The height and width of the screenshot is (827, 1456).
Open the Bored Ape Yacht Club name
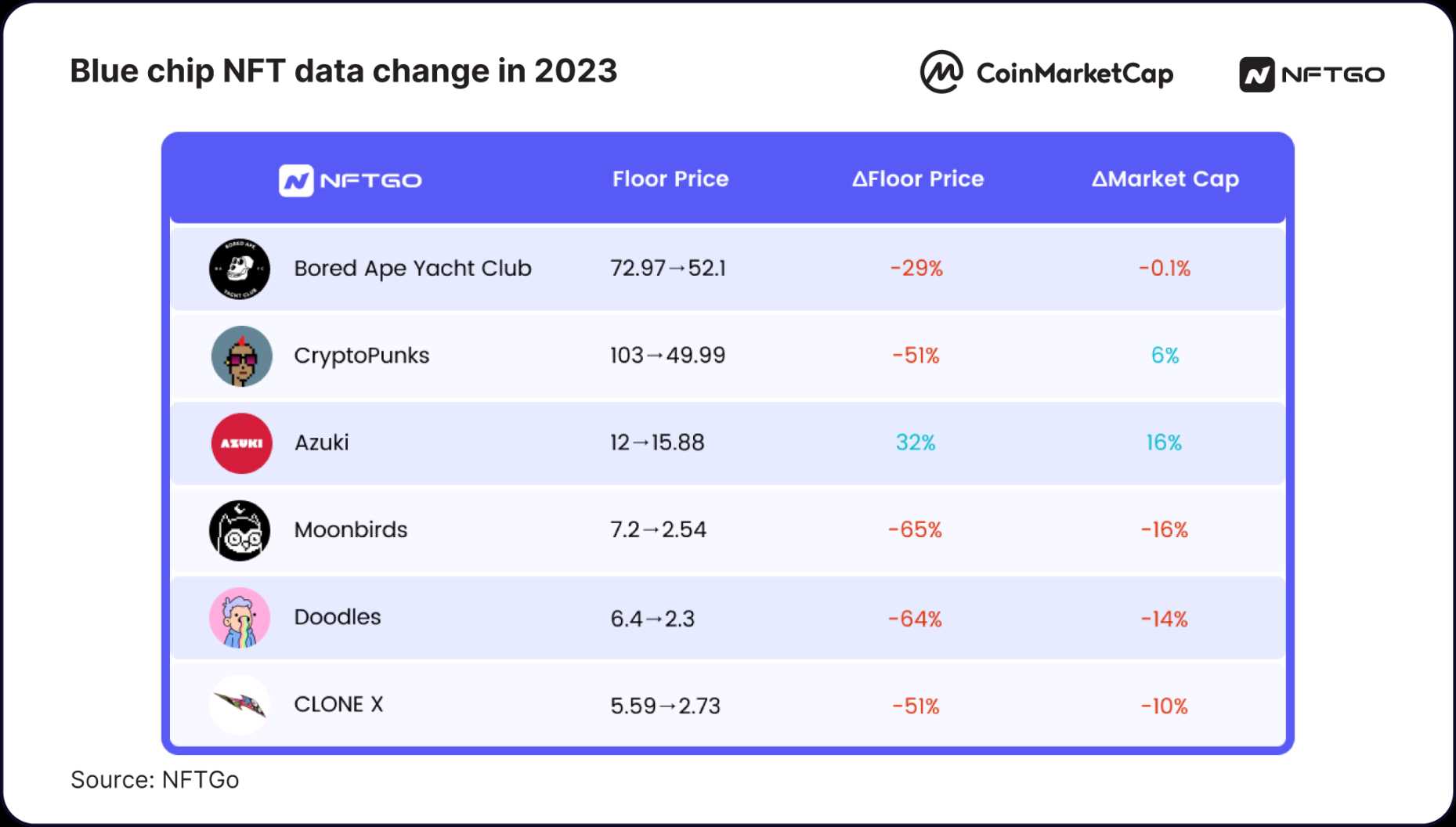(413, 269)
